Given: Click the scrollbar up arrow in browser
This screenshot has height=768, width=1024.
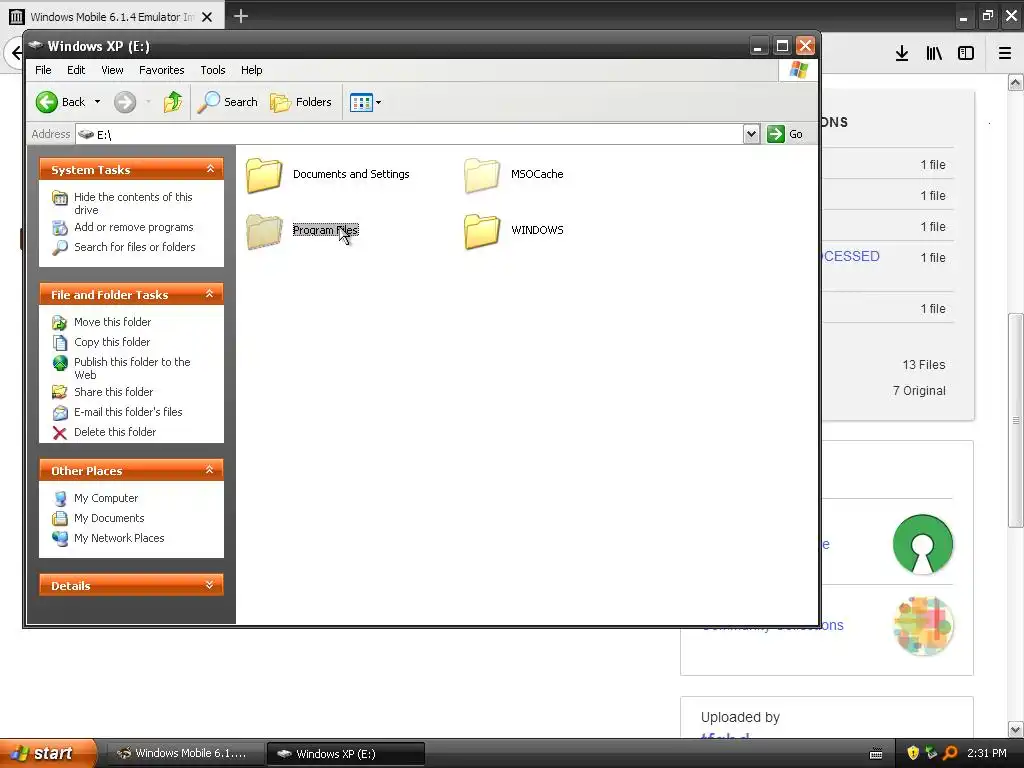Looking at the screenshot, I should 1016,82.
